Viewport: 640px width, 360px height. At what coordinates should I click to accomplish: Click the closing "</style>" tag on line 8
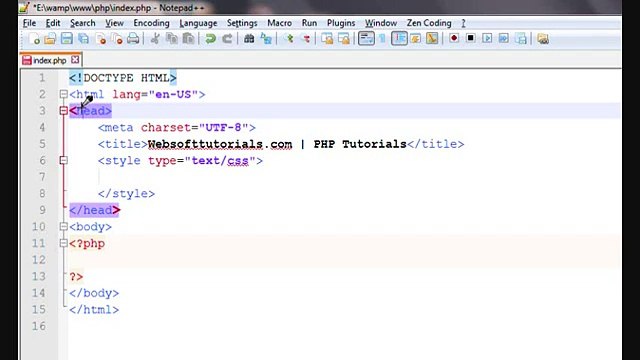coord(127,193)
